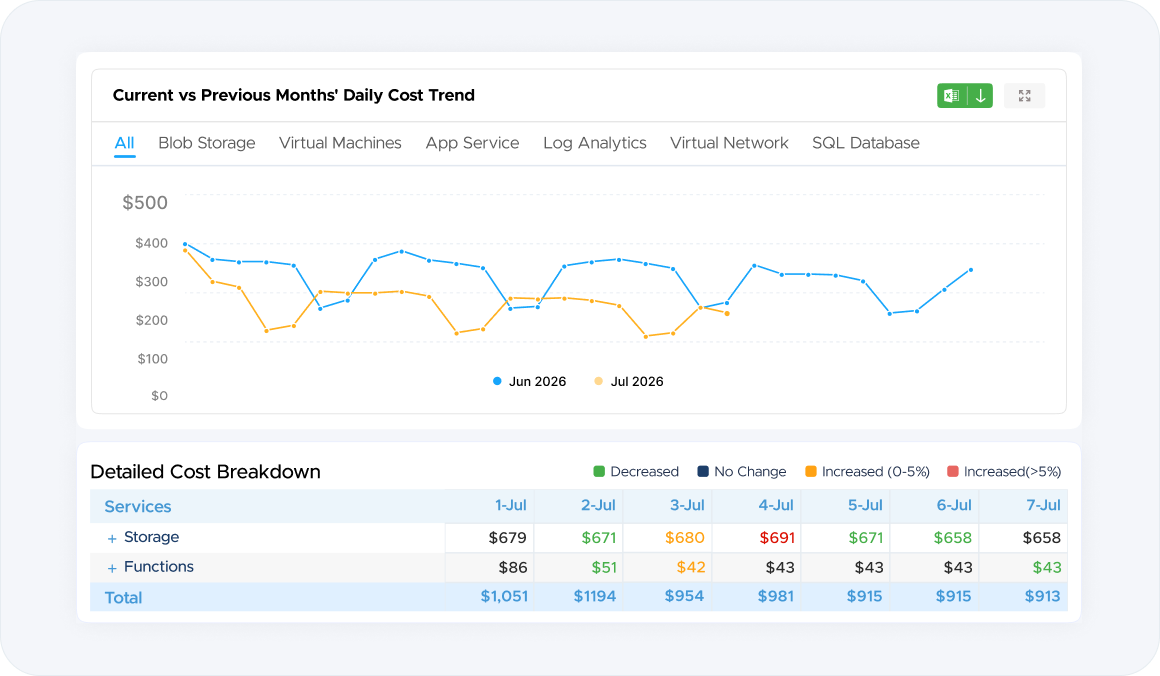Click the 1-Jul column header
Viewport: 1160px width, 676px height.
510,505
